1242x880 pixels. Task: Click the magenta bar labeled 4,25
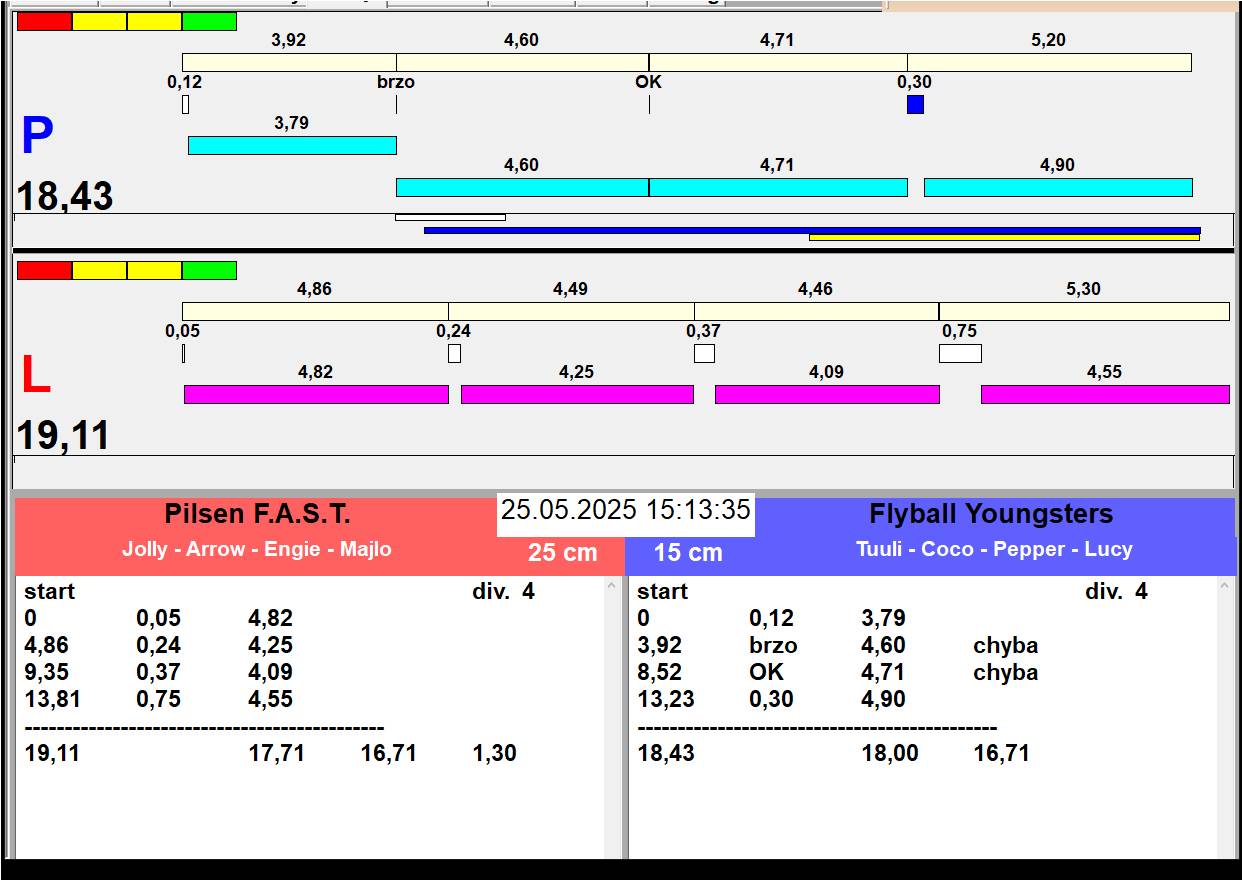pos(577,394)
